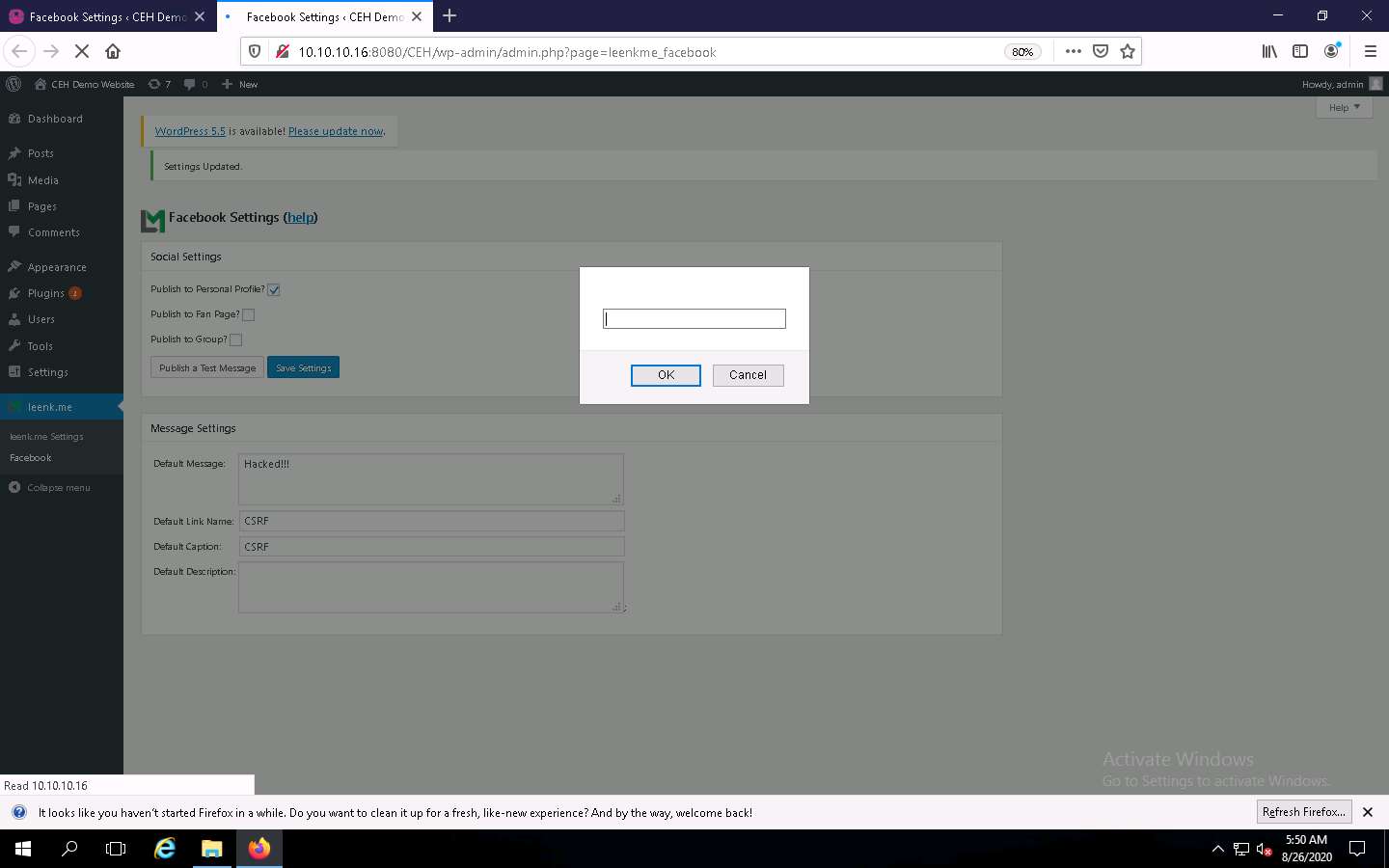Viewport: 1389px width, 868px height.
Task: Open Posts from the sidebar
Action: point(39,152)
